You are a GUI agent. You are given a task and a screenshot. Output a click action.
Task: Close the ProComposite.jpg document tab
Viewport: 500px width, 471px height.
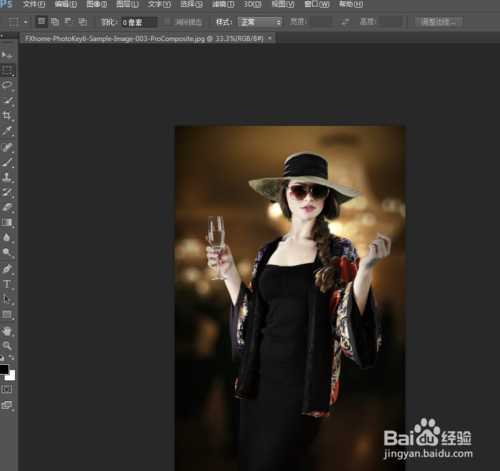coord(270,39)
